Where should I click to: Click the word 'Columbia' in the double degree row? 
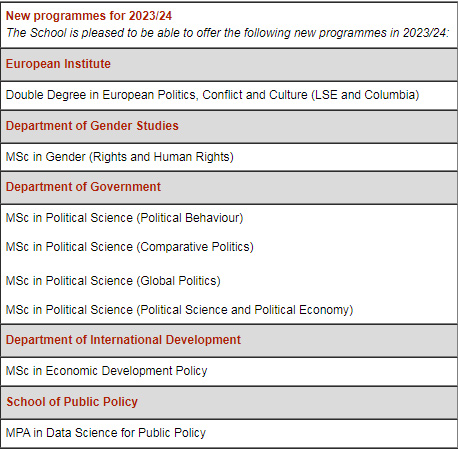[389, 95]
